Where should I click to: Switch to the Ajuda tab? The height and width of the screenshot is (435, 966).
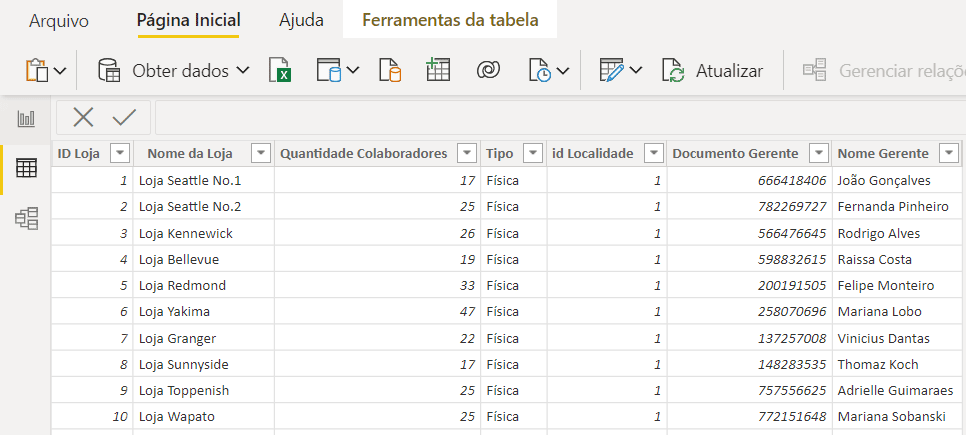(301, 20)
